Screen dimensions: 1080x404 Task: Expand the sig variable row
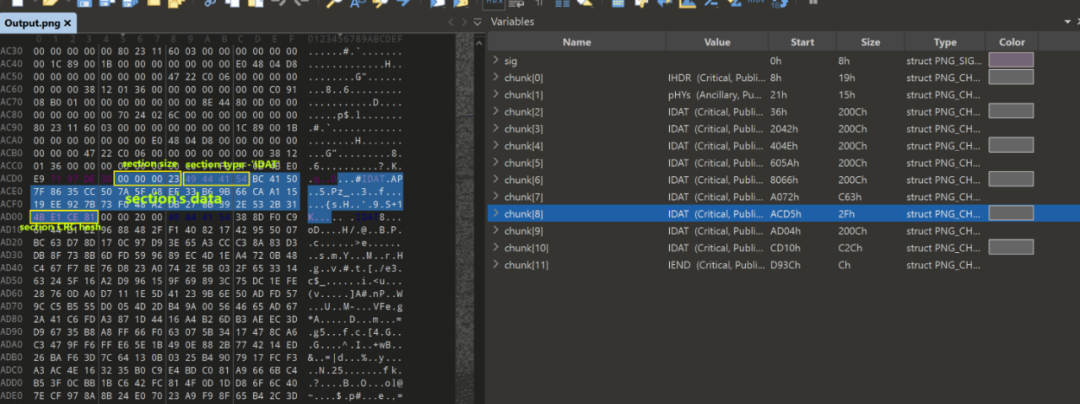(x=496, y=61)
